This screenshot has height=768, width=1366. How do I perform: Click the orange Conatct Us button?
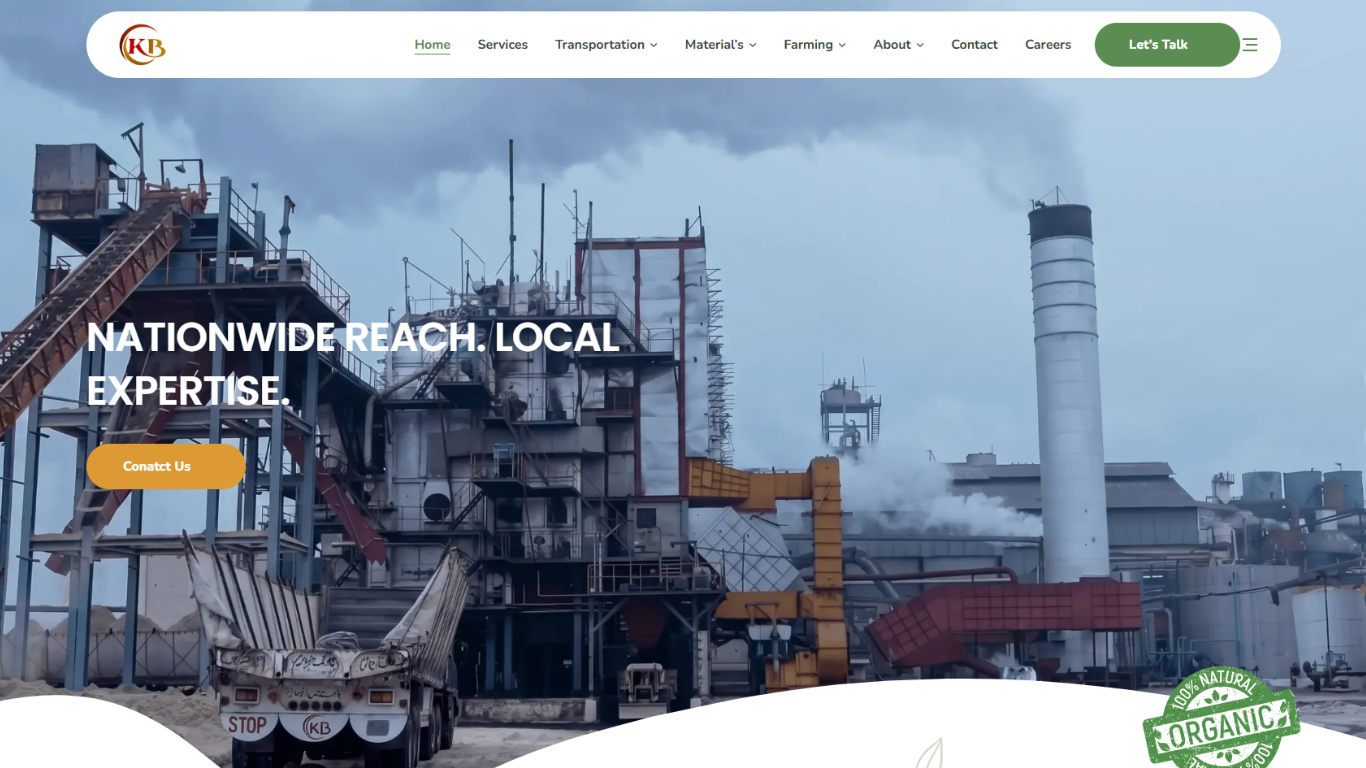[166, 467]
